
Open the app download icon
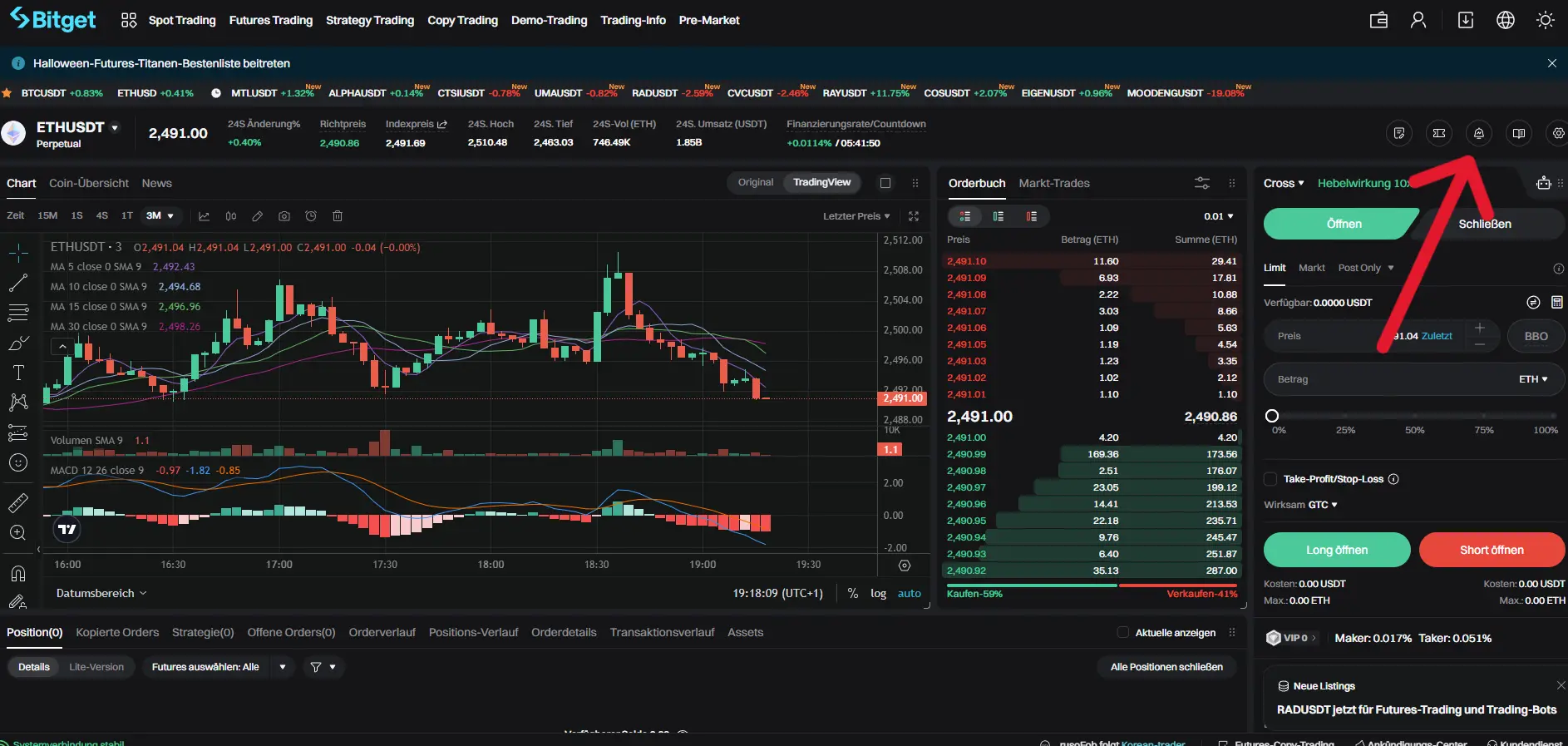pos(1466,20)
